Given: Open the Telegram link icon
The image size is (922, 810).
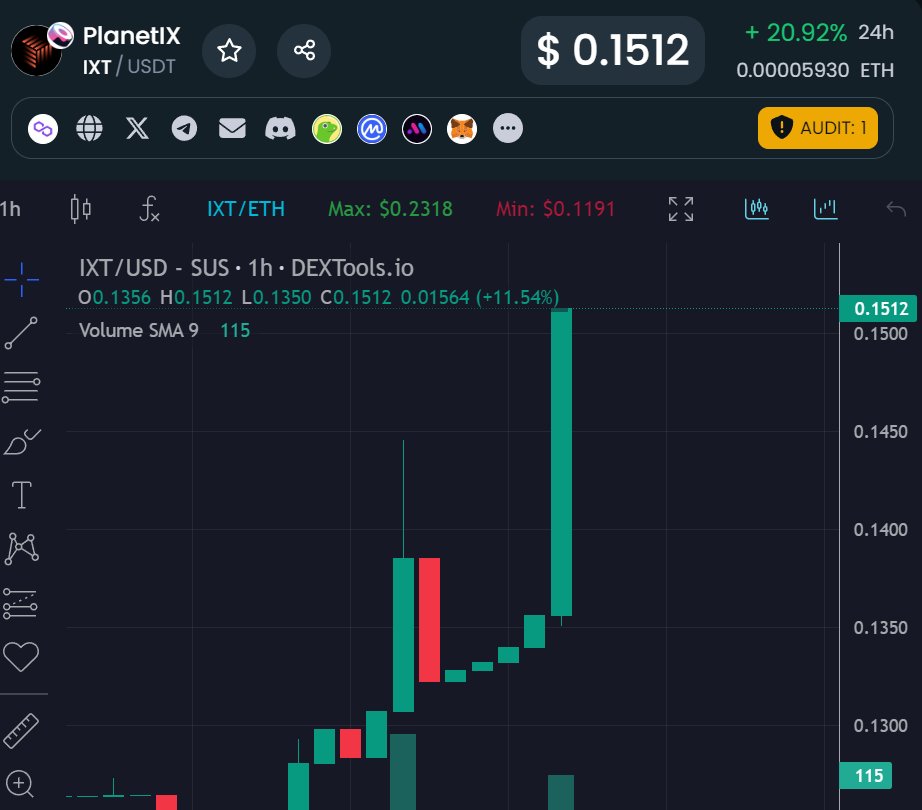Looking at the screenshot, I should [x=184, y=128].
